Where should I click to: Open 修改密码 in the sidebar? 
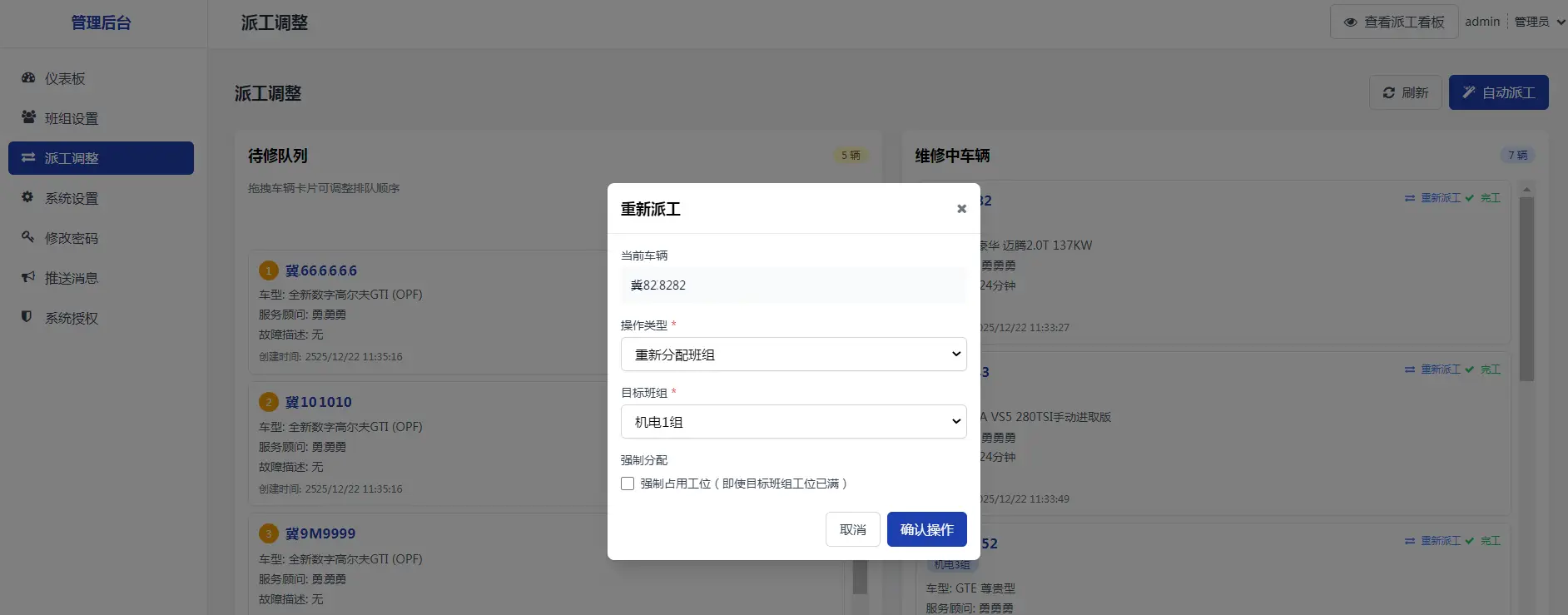point(101,238)
